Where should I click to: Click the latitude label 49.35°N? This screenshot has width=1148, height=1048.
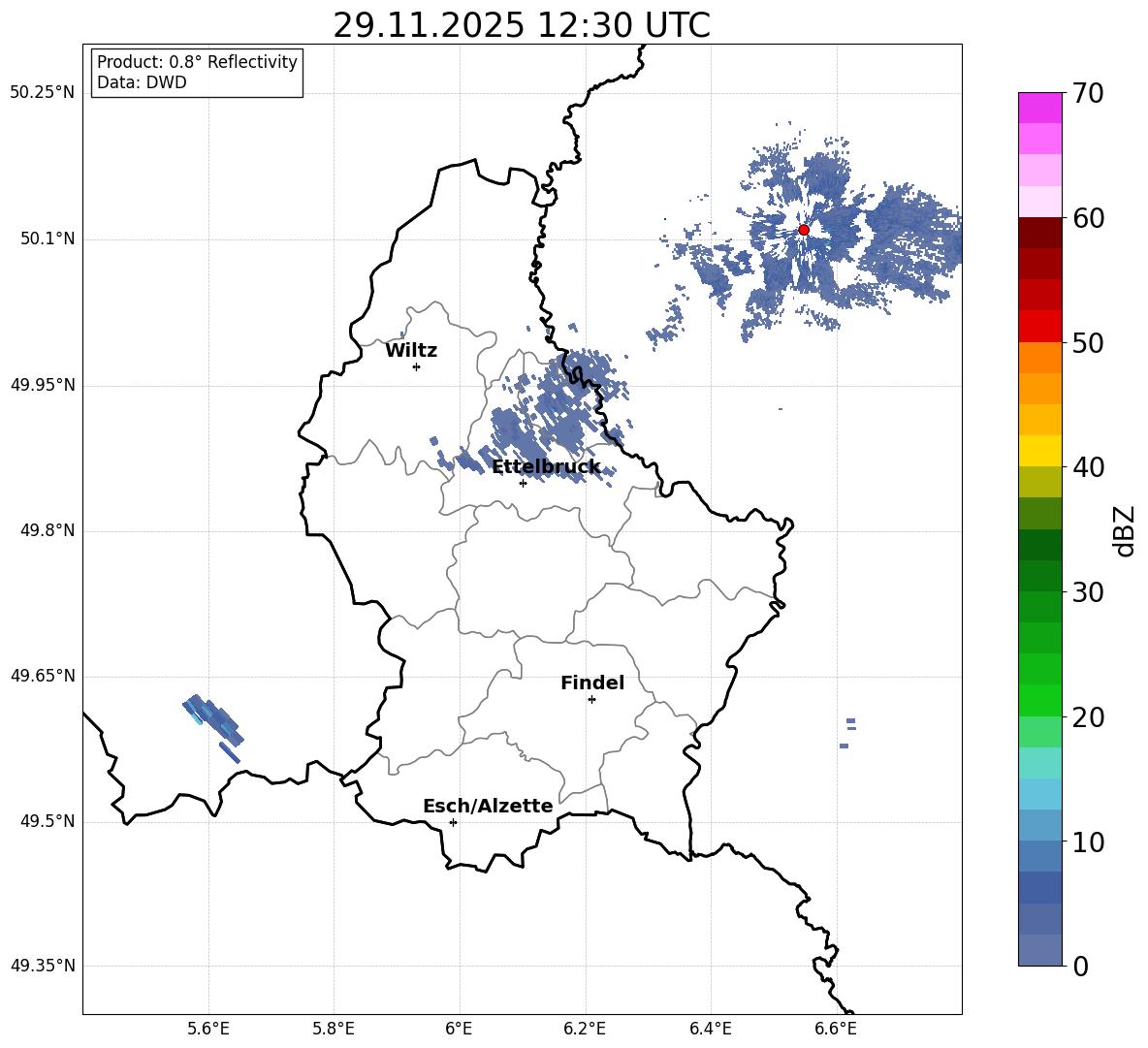(42, 966)
